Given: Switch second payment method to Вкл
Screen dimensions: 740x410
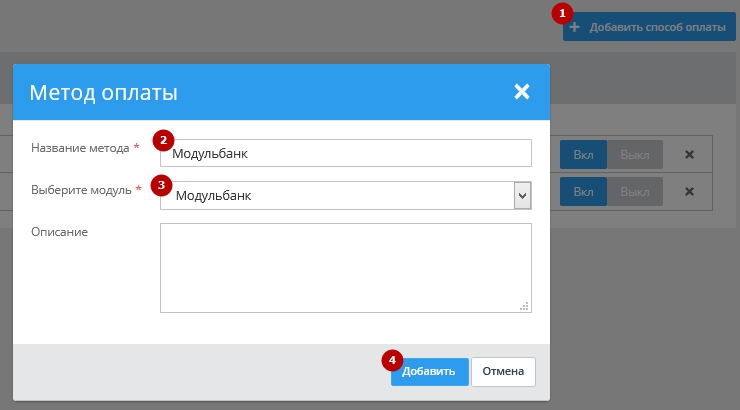Looking at the screenshot, I should 583,191.
